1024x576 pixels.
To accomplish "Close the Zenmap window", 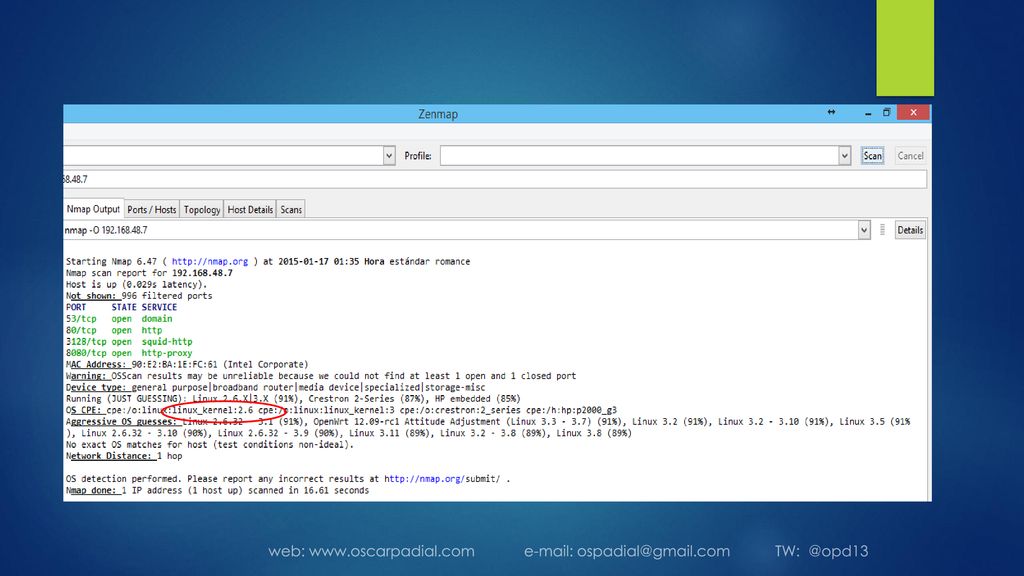I will pyautogui.click(x=913, y=112).
